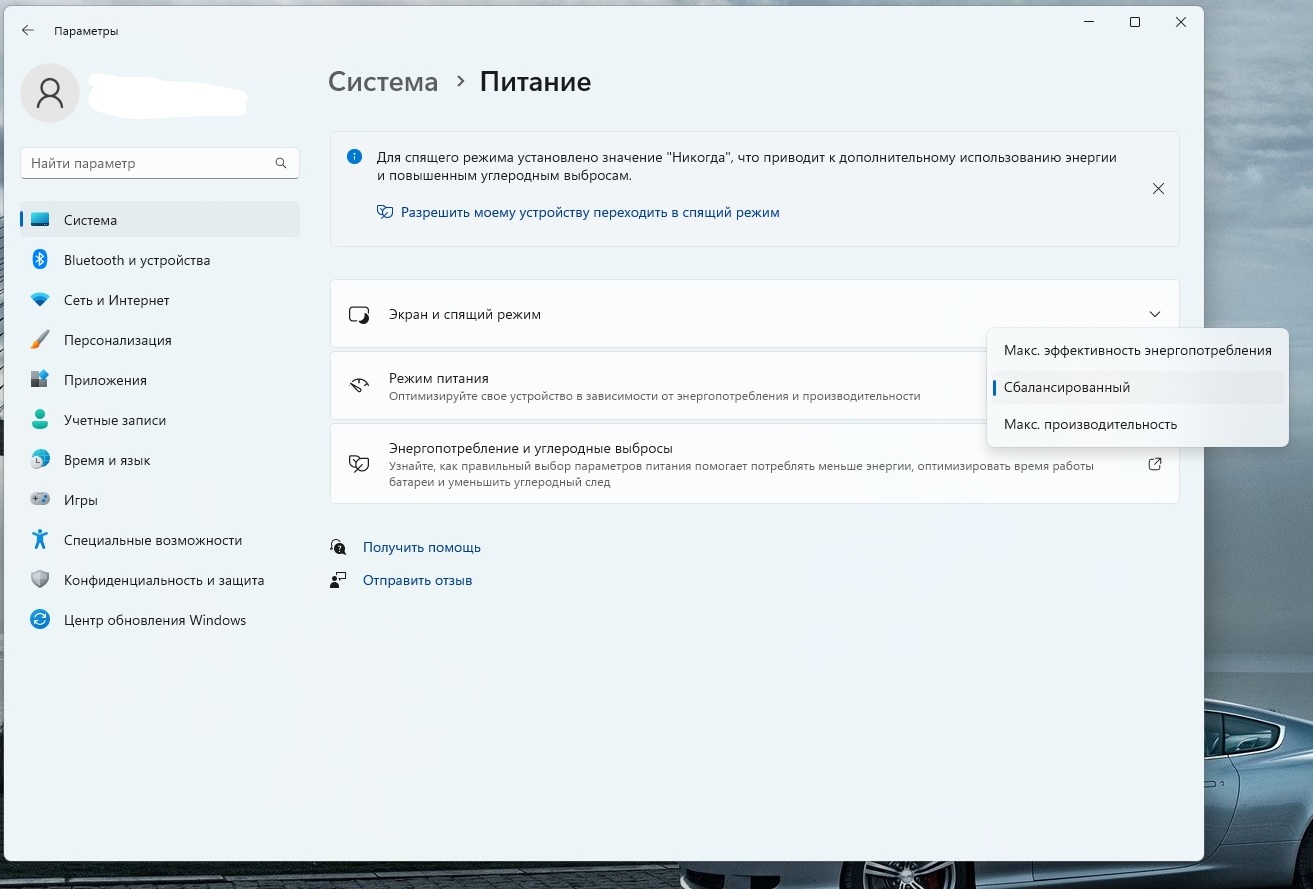The width and height of the screenshot is (1313, 889).
Task: Click the Параметры window title
Action: click(86, 31)
